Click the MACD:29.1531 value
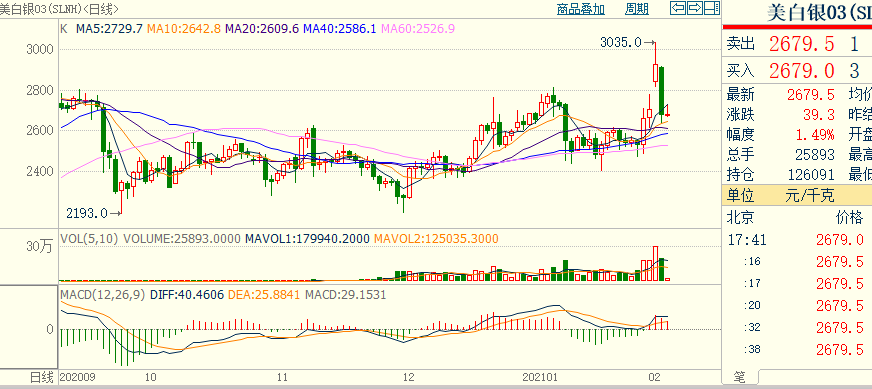 tap(345, 294)
